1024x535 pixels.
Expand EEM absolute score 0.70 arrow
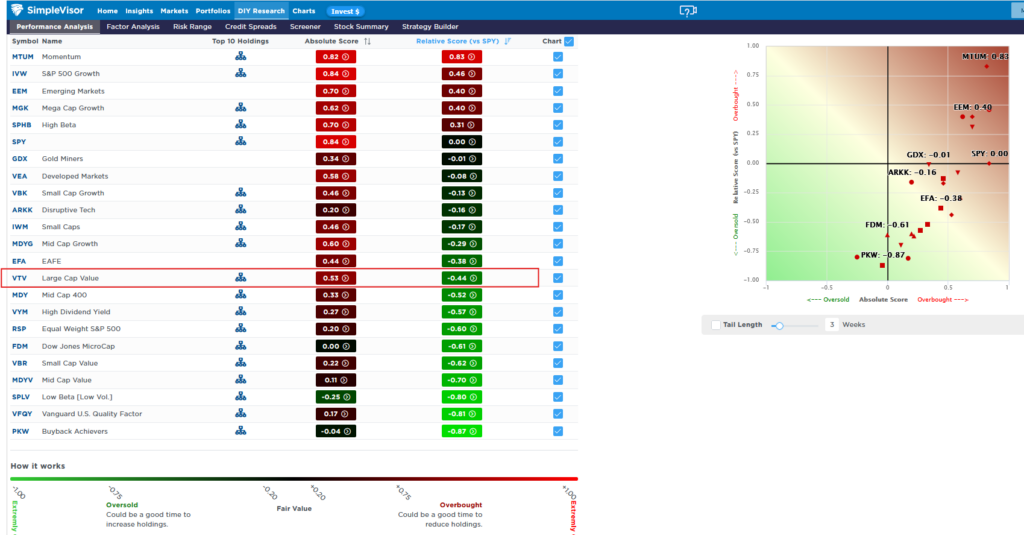[x=346, y=91]
